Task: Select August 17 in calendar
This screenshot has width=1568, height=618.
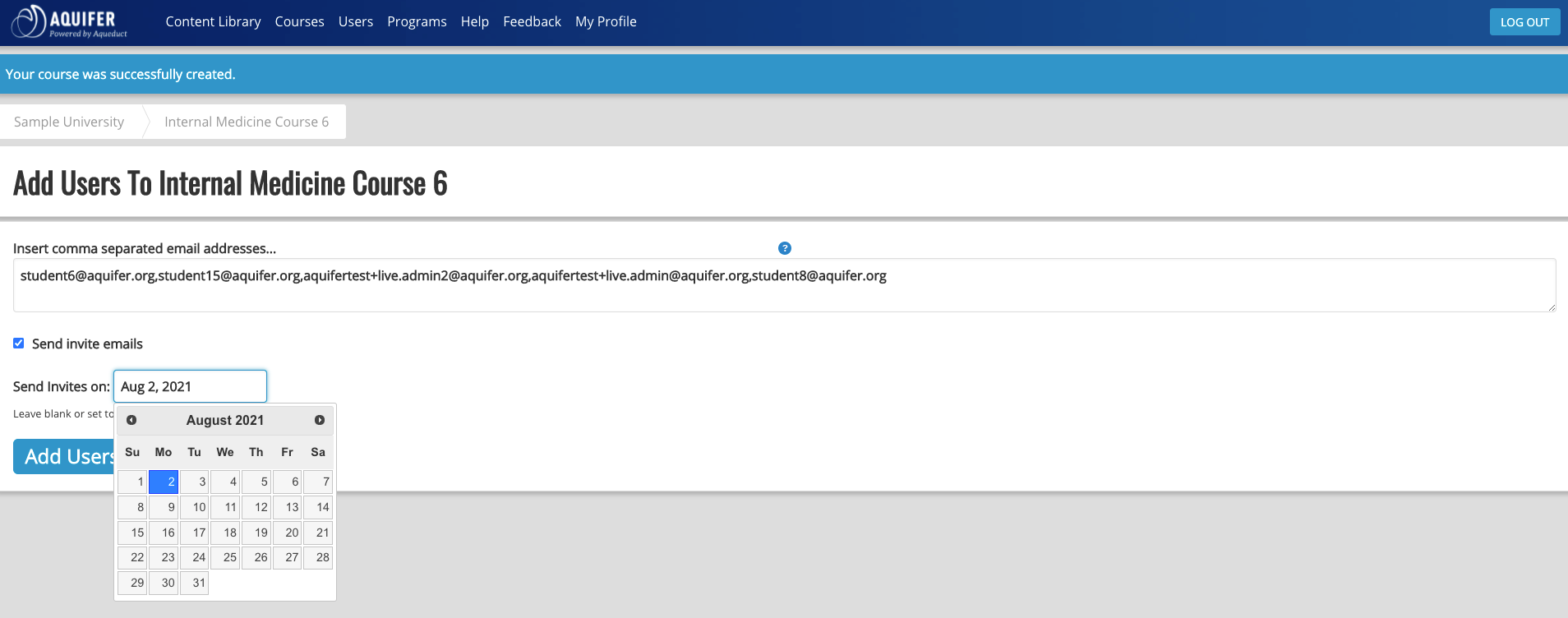Action: click(x=194, y=533)
